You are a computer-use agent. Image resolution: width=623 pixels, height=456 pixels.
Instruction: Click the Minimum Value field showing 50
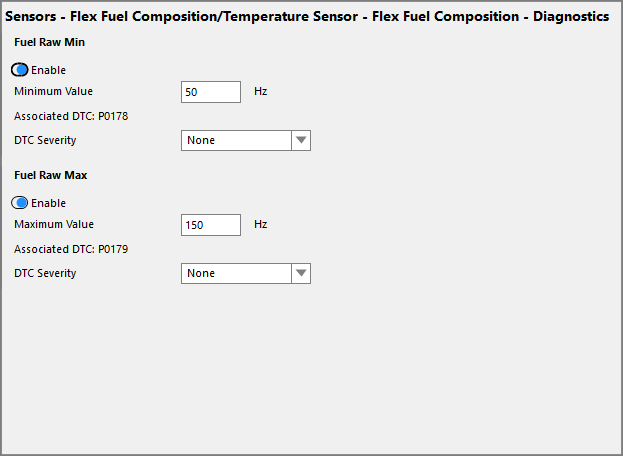pos(210,92)
